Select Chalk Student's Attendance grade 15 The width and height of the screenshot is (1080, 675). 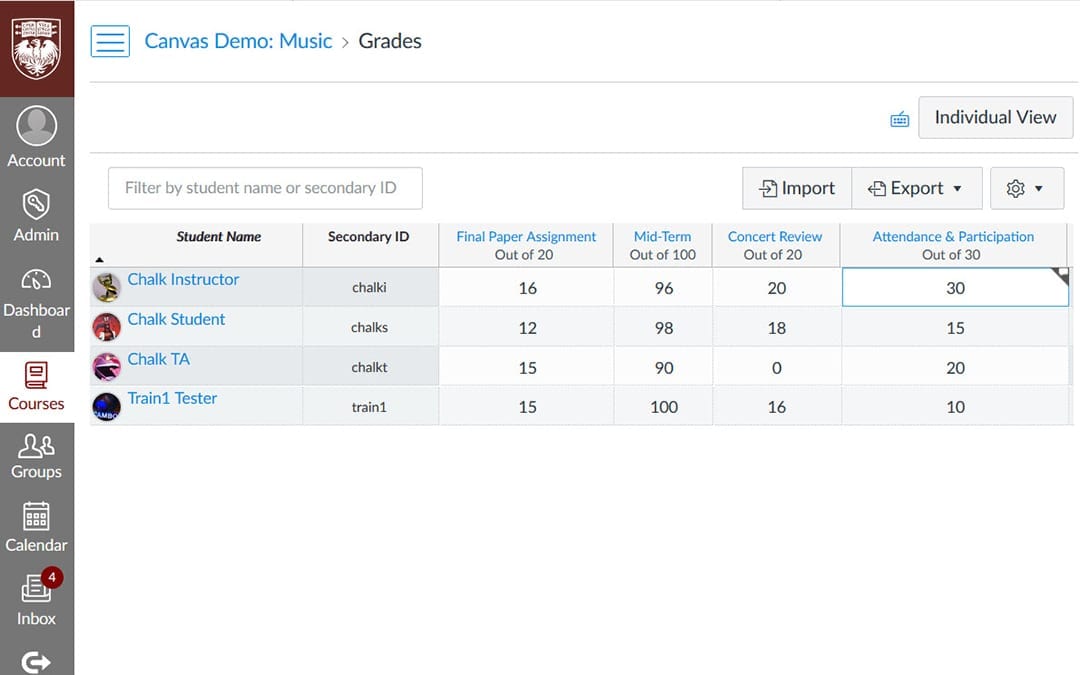coord(955,327)
